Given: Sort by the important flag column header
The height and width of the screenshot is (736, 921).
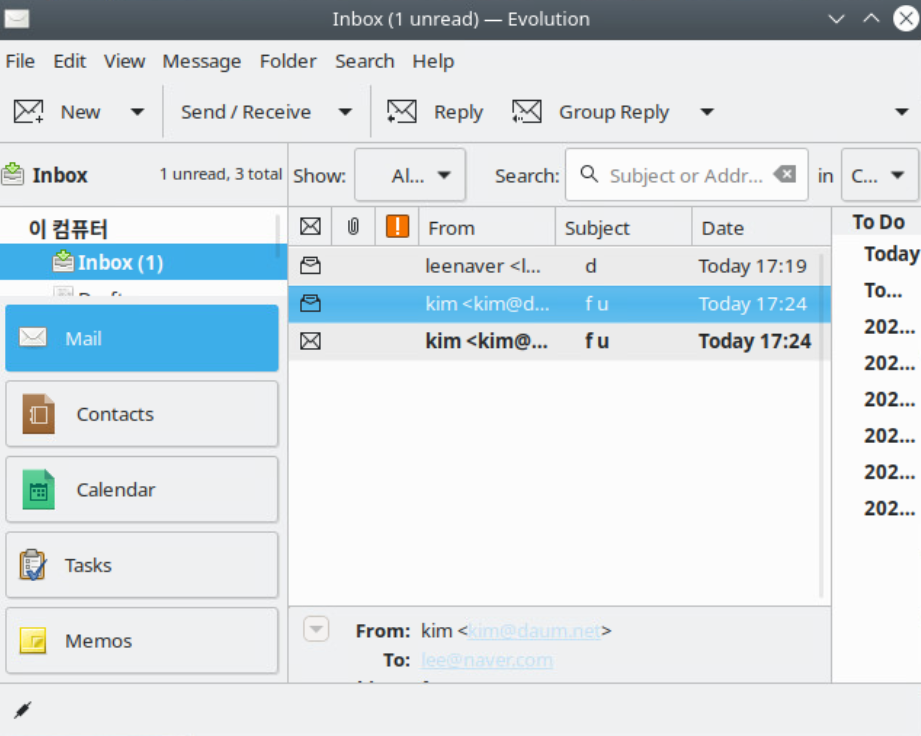Looking at the screenshot, I should [397, 227].
